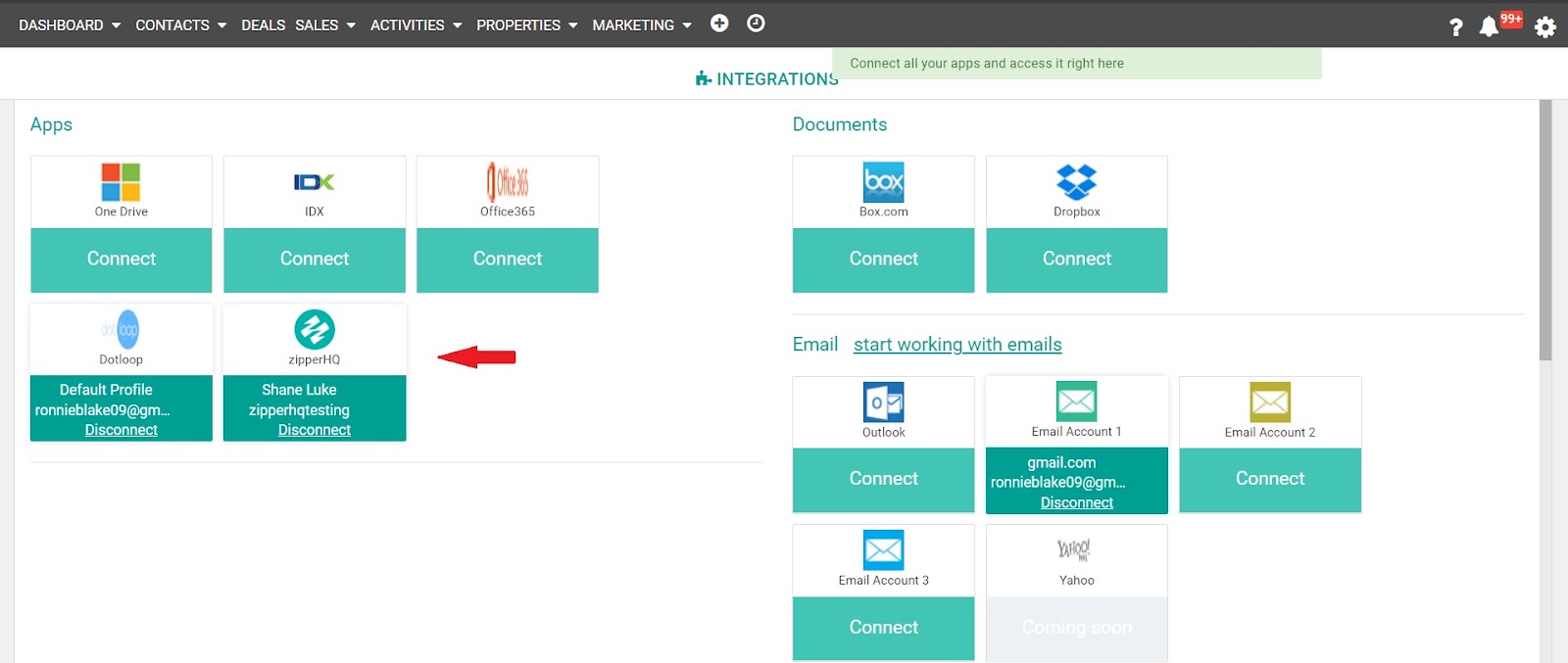This screenshot has height=663, width=1568.
Task: Click the Dropbox logo icon
Action: tap(1076, 182)
